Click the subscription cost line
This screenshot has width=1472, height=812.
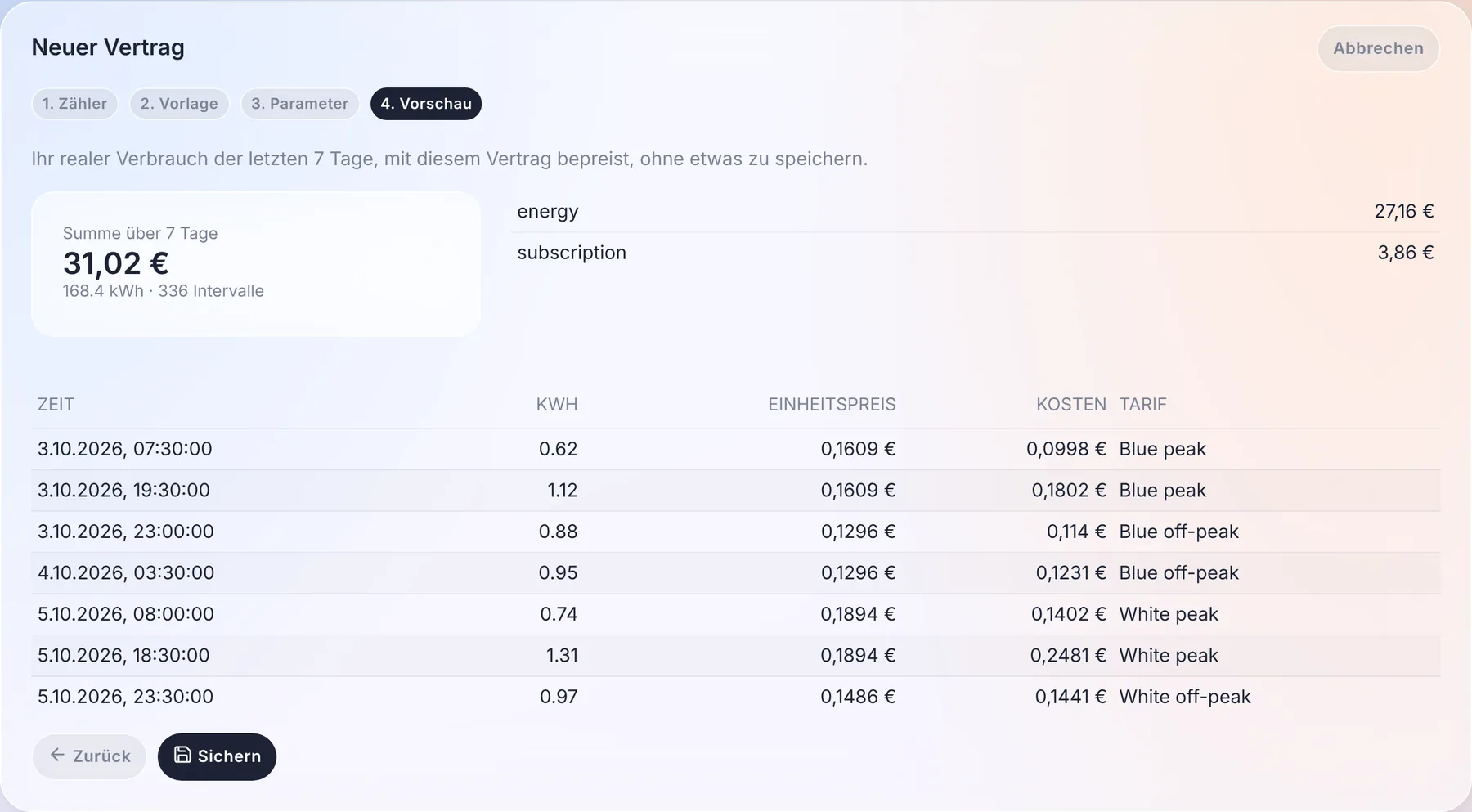point(975,253)
